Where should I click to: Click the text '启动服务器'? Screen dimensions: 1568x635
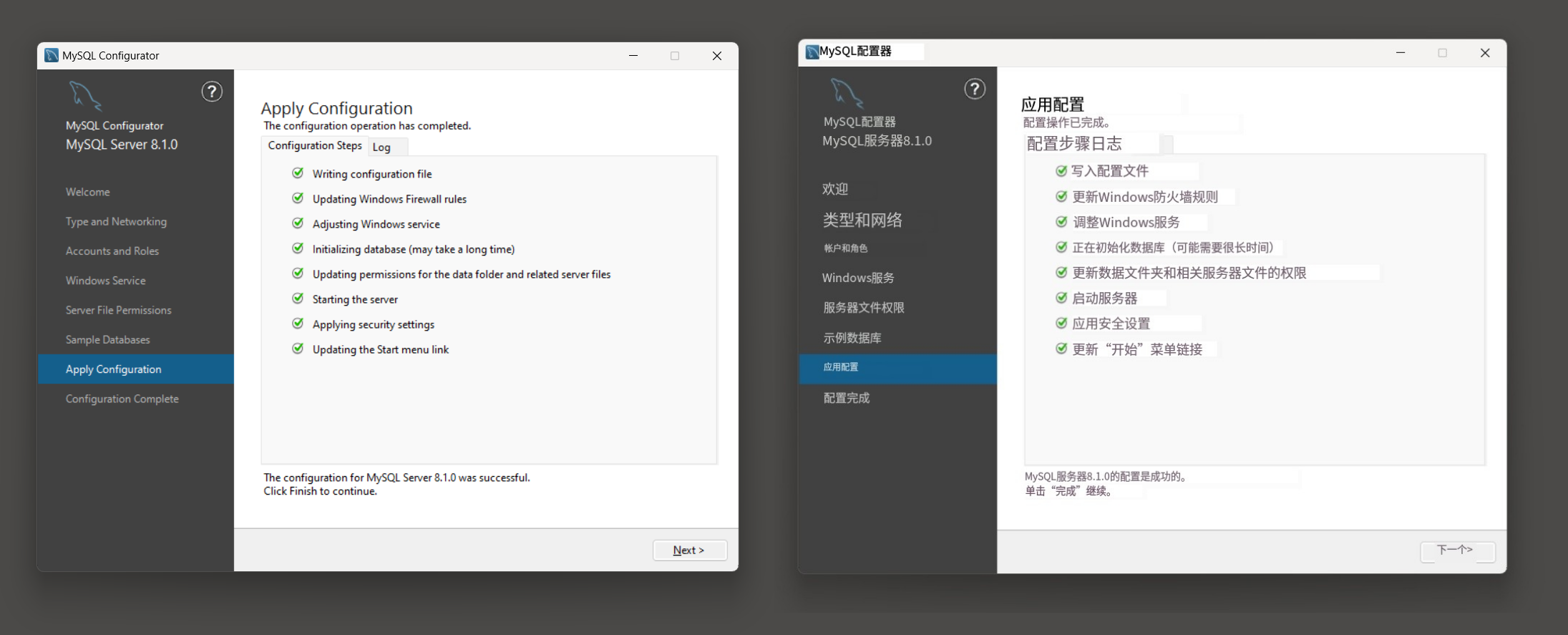(x=1104, y=299)
